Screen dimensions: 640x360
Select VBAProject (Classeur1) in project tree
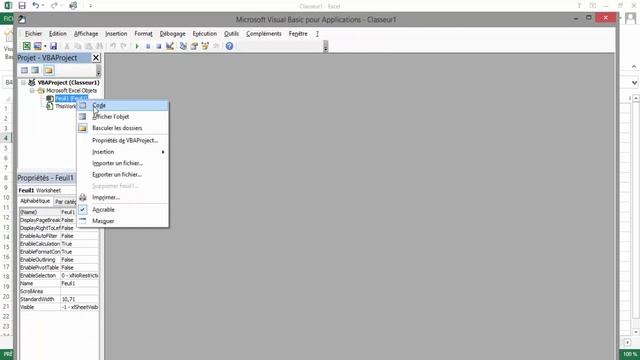tap(68, 82)
